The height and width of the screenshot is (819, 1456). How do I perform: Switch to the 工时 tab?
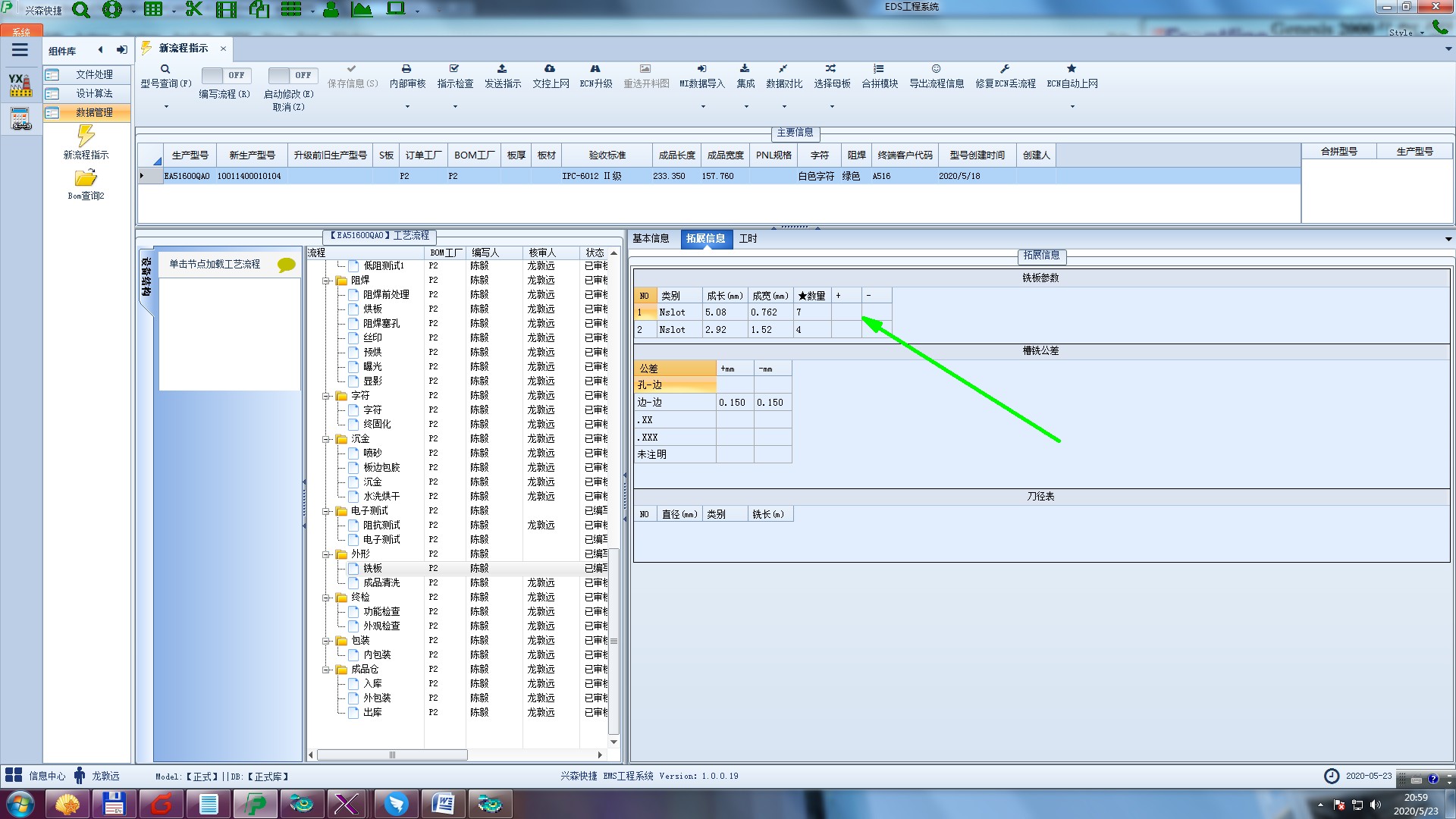tap(748, 238)
